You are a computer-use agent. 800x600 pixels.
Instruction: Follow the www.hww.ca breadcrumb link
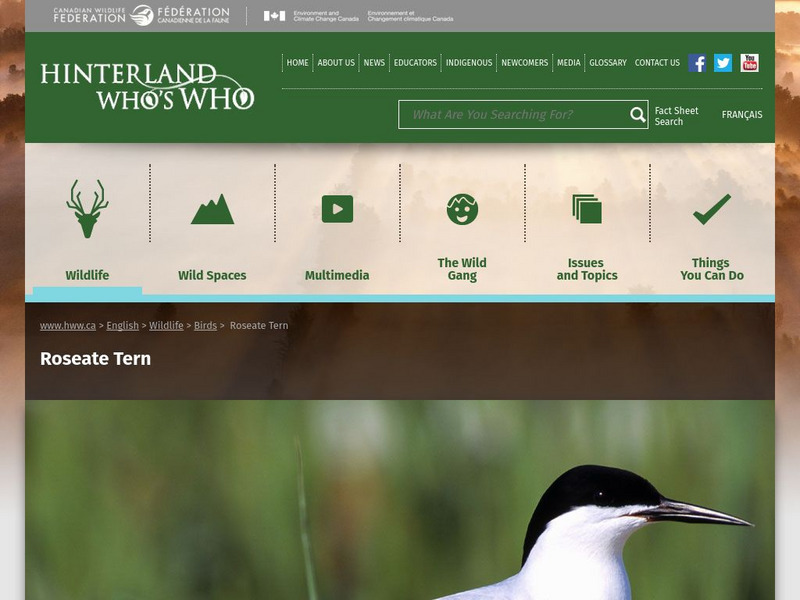point(68,326)
